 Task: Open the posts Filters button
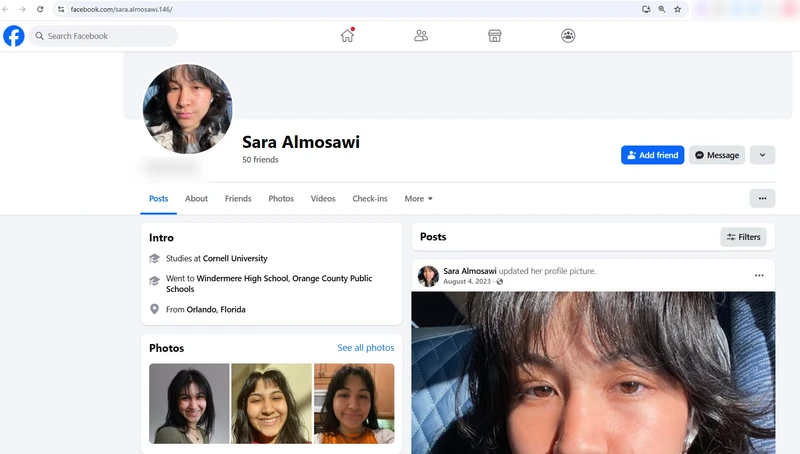[743, 237]
